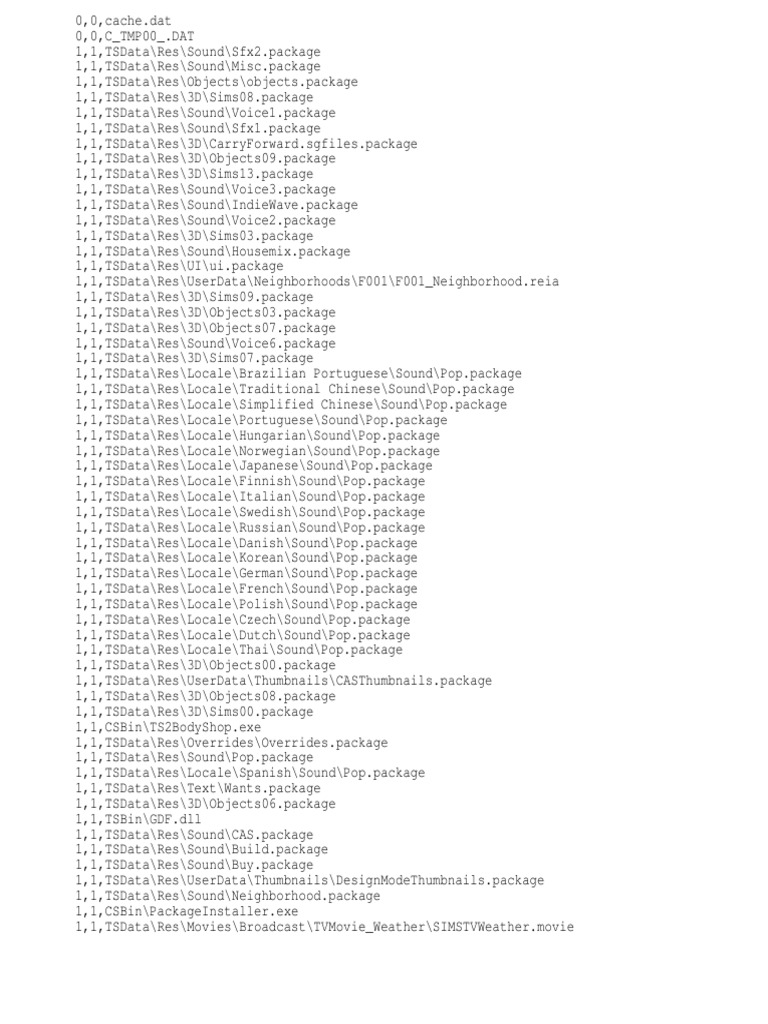
Task: Select the DesignModeThumbnails.package line
Action: point(310,881)
